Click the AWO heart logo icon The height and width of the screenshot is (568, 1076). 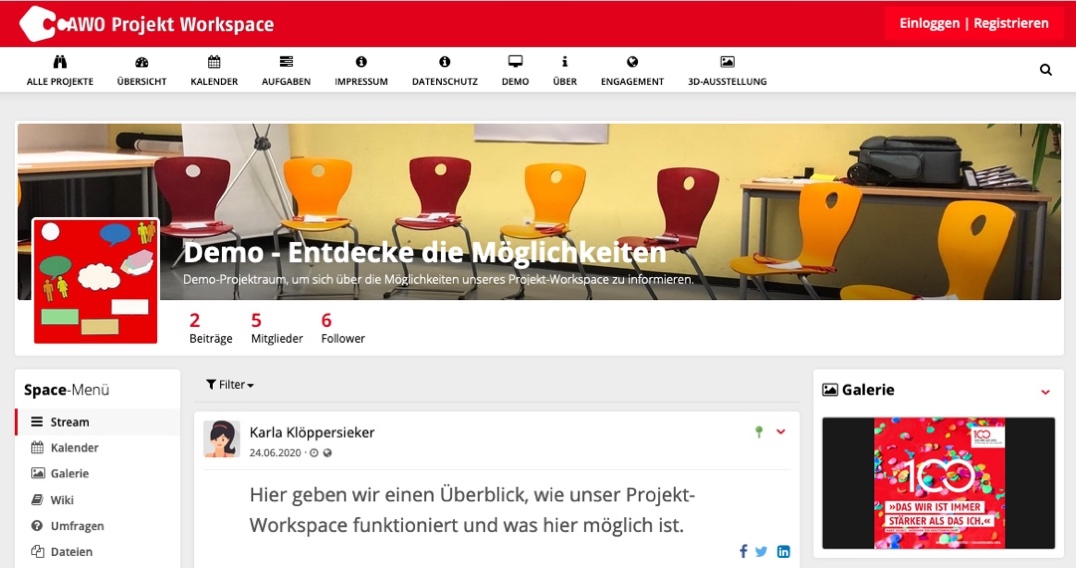click(x=38, y=24)
